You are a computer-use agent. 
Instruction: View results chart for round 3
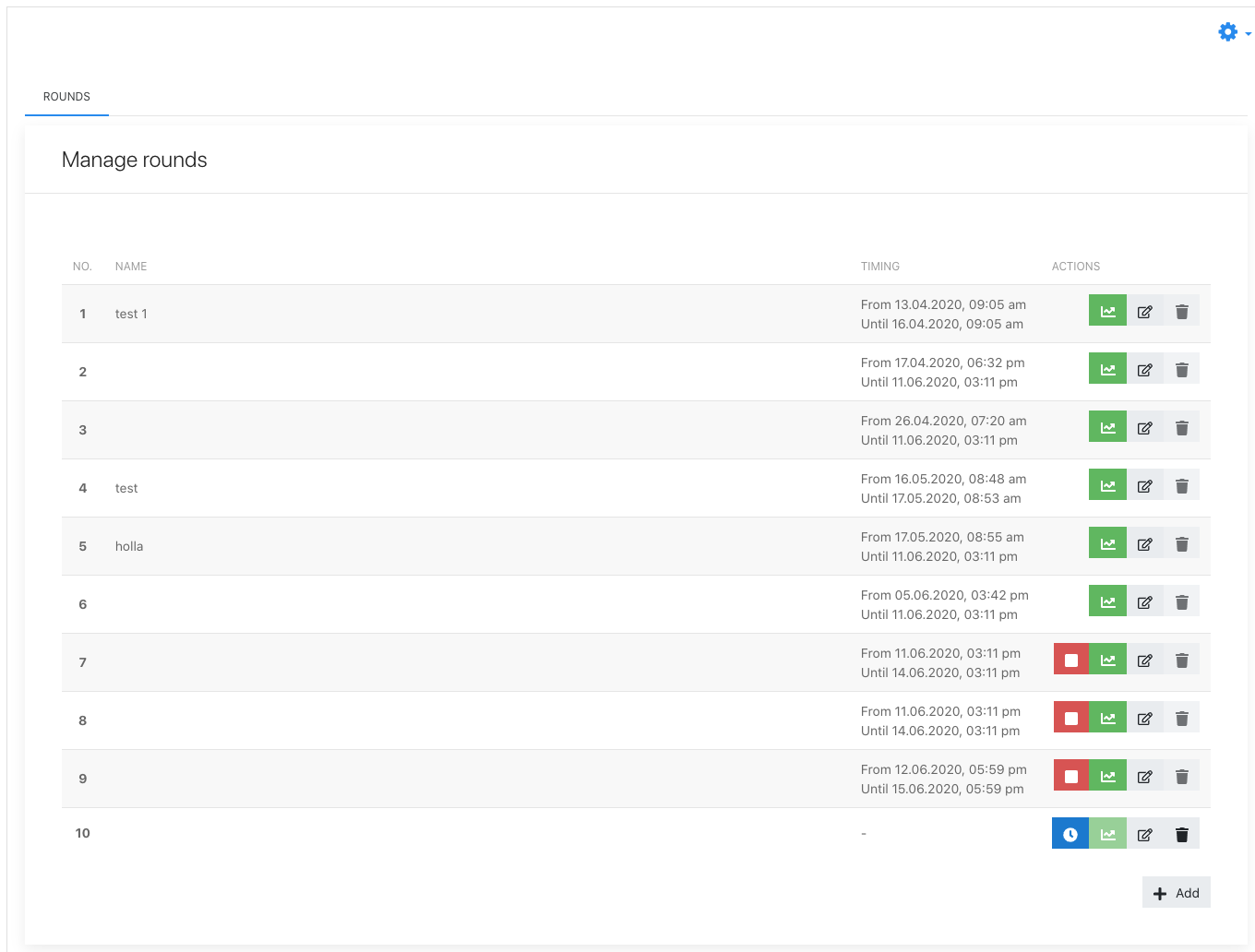[1107, 427]
